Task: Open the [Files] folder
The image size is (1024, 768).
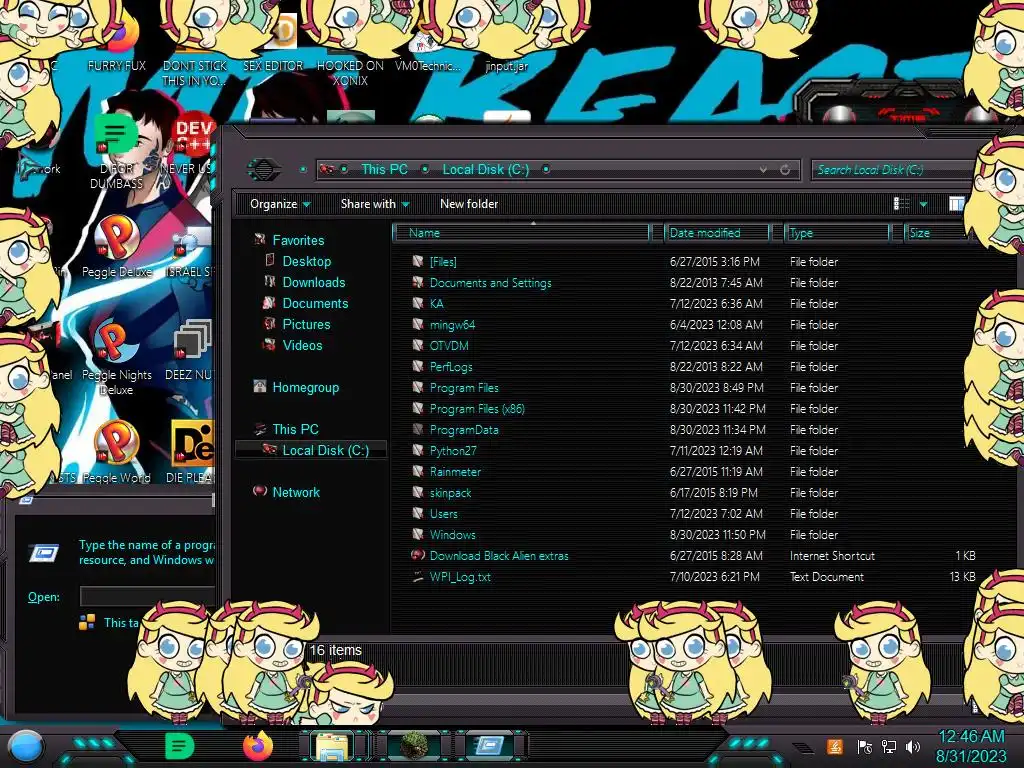Action: point(443,262)
